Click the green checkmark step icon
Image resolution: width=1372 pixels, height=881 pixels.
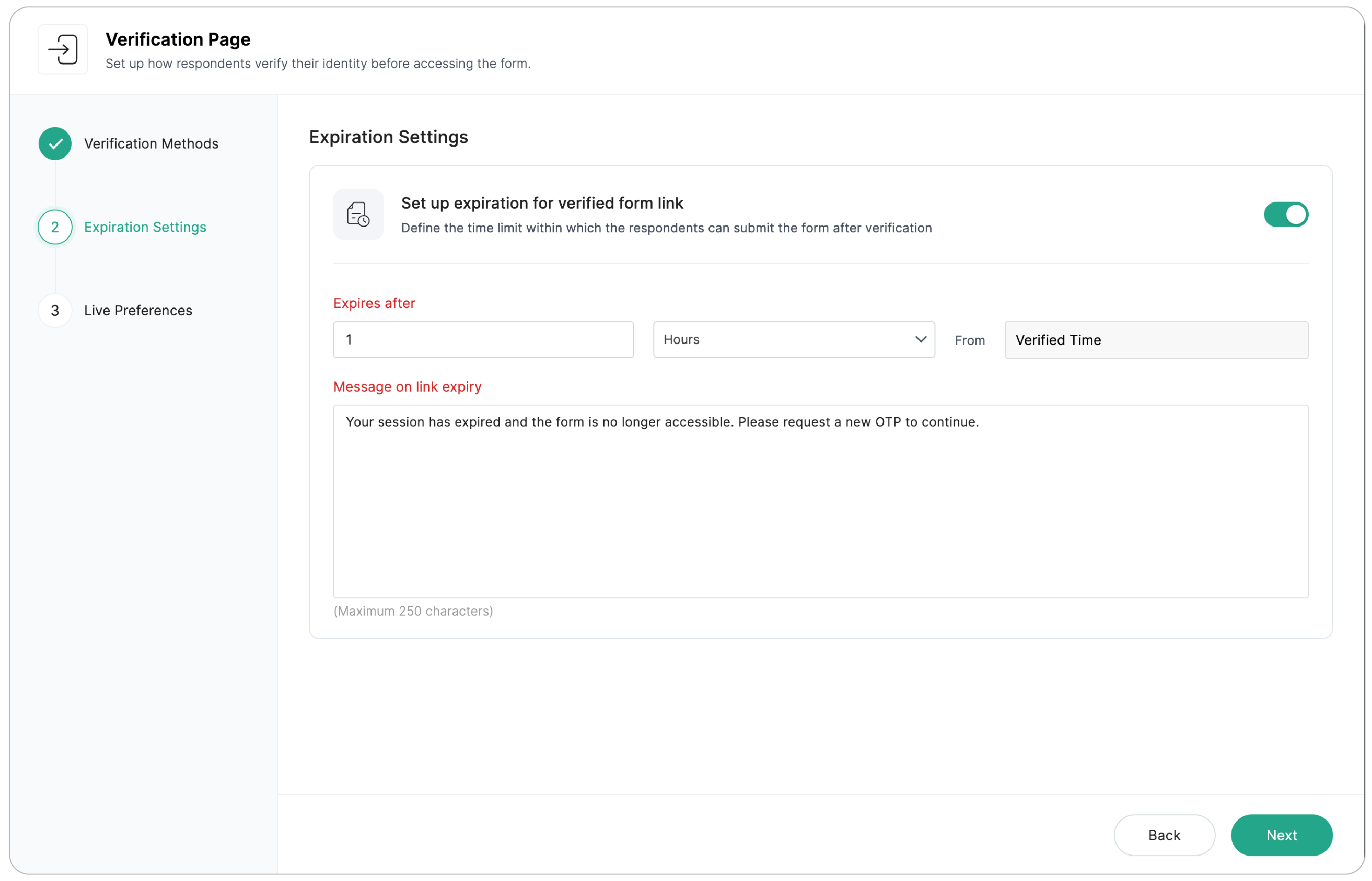[55, 143]
